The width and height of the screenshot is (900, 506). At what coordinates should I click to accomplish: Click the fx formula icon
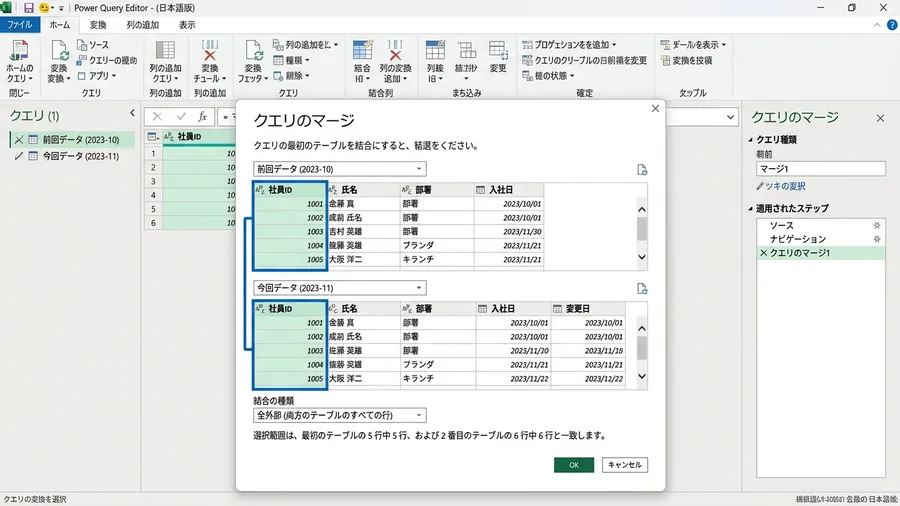[x=202, y=117]
